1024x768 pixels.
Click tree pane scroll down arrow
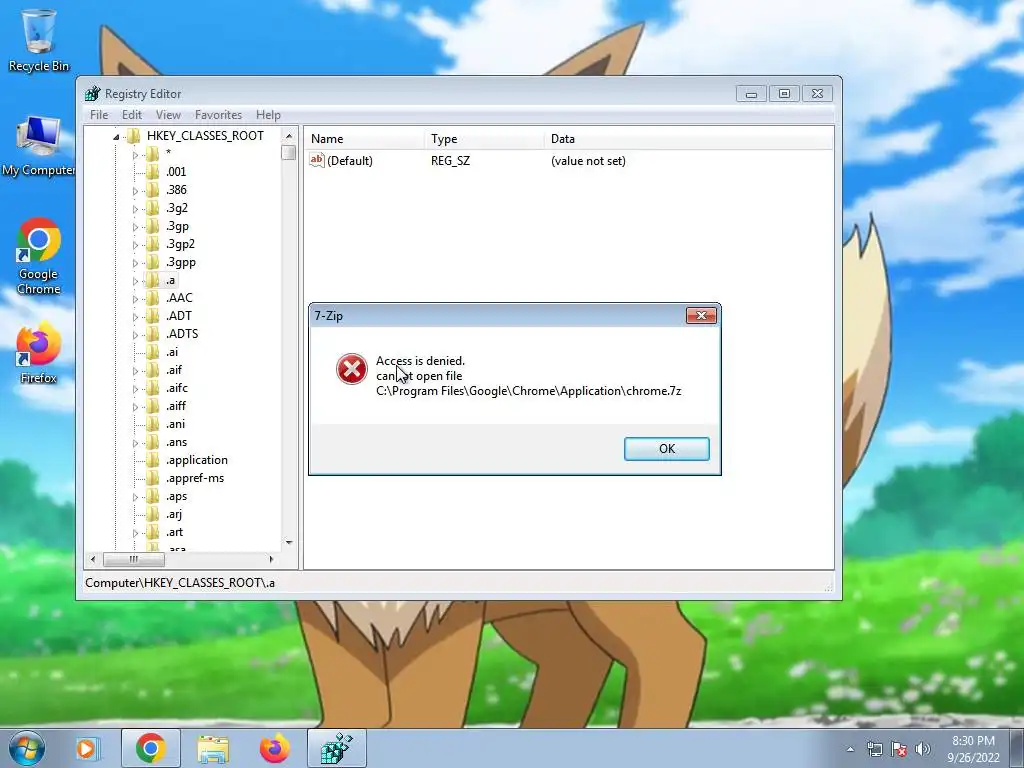[289, 543]
